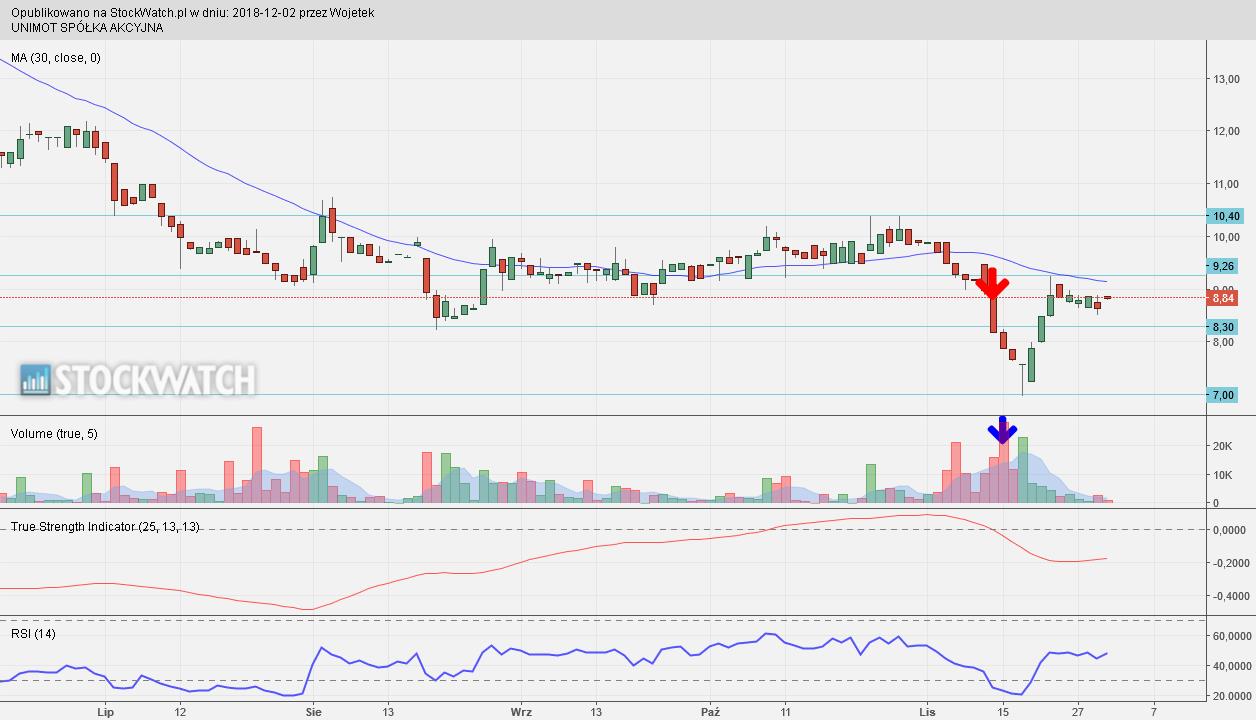1256x720 pixels.
Task: Click the Lip month label on time axis
Action: coord(104,713)
